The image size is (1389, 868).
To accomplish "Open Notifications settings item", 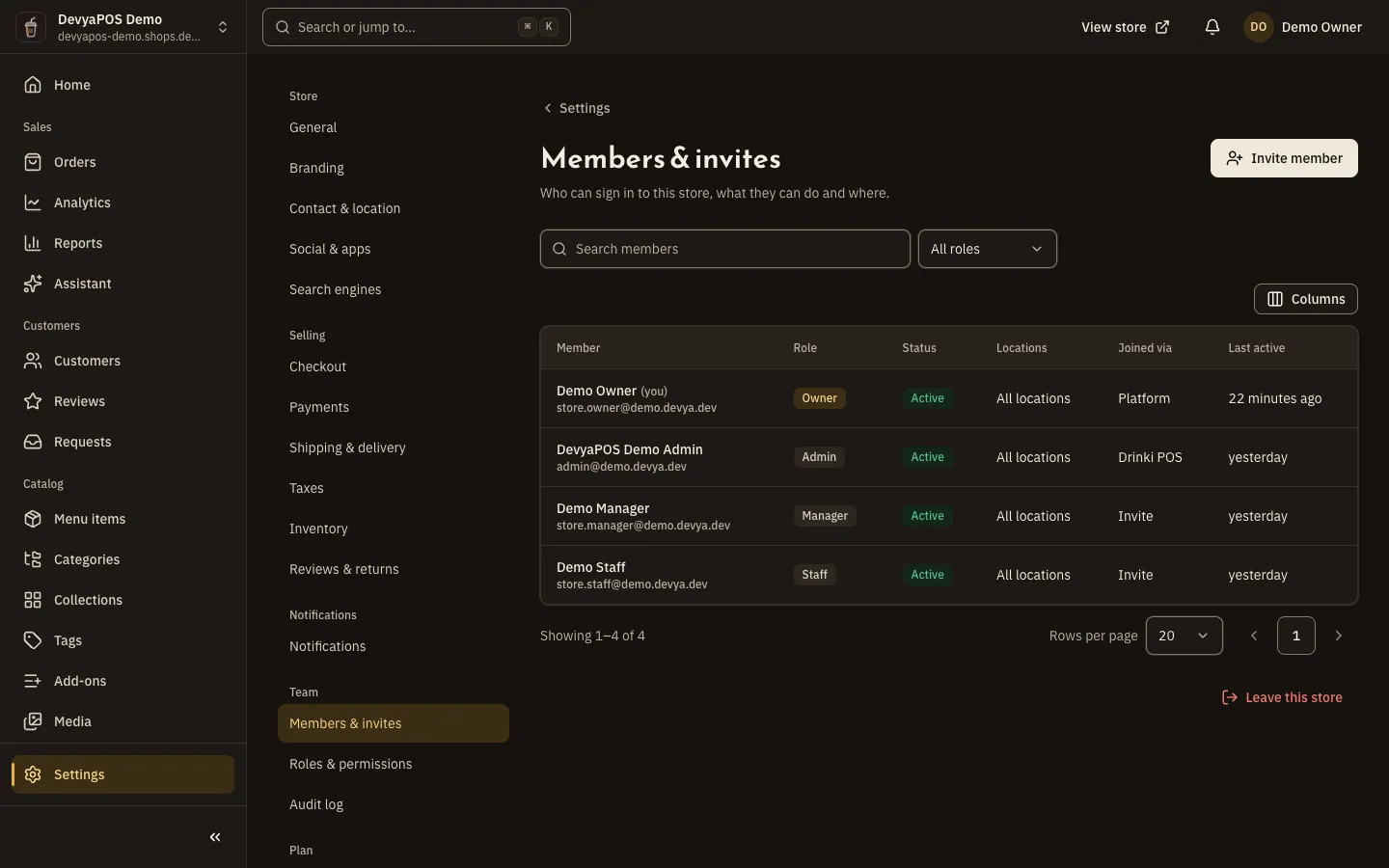I will coord(394,646).
